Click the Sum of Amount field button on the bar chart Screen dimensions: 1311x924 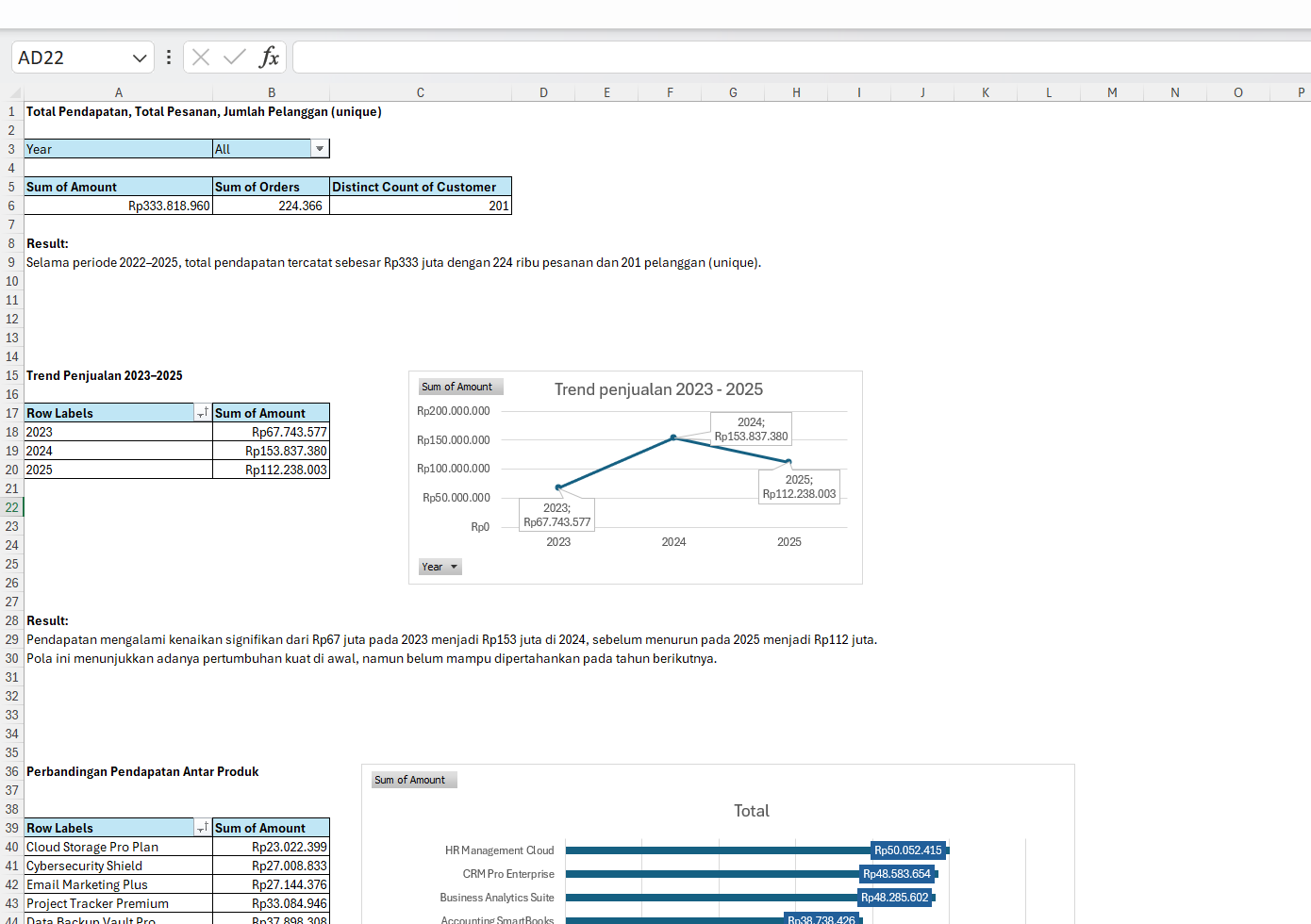(x=413, y=780)
